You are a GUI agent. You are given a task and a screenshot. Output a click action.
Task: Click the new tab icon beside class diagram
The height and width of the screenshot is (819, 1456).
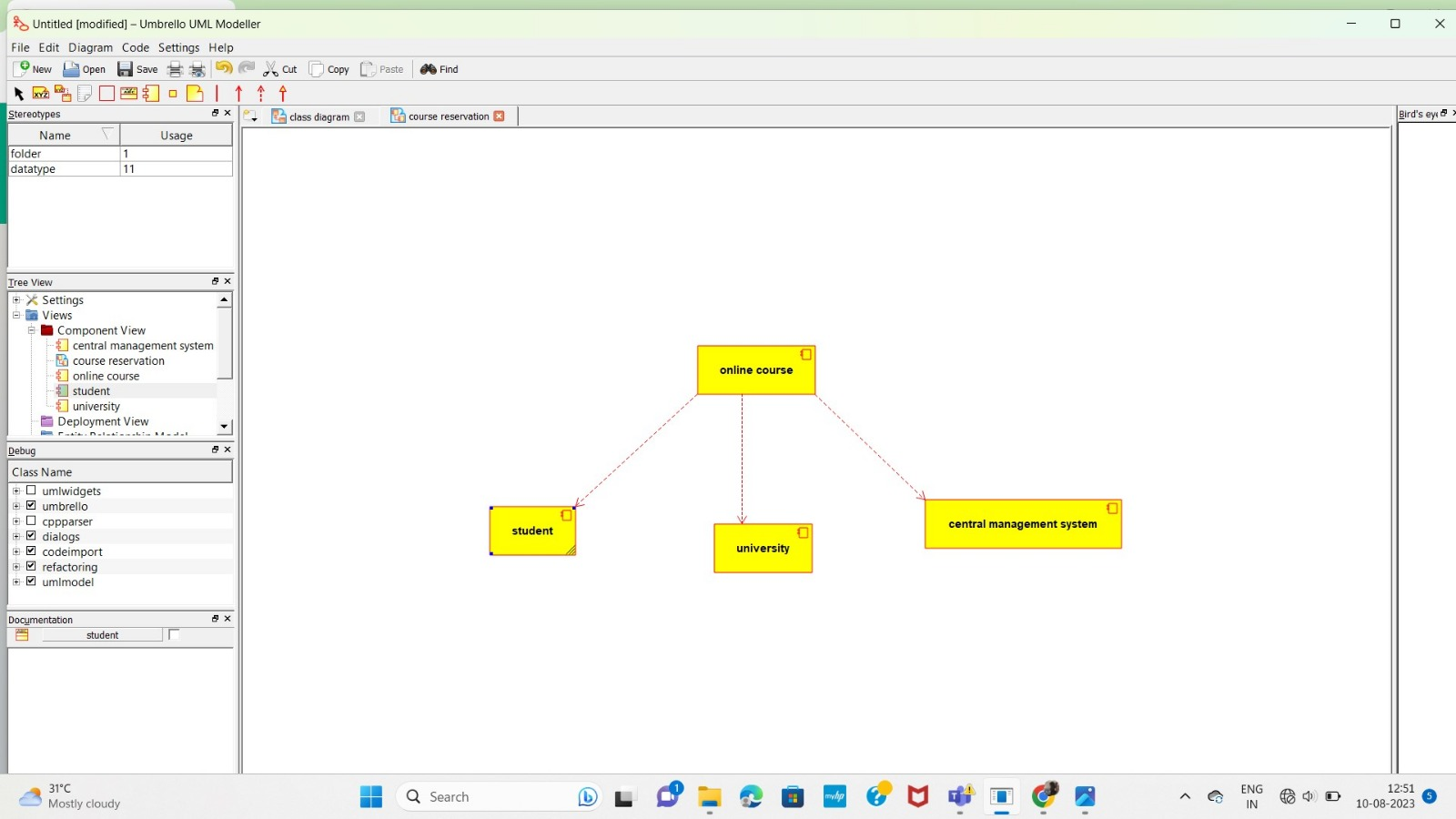251,116
